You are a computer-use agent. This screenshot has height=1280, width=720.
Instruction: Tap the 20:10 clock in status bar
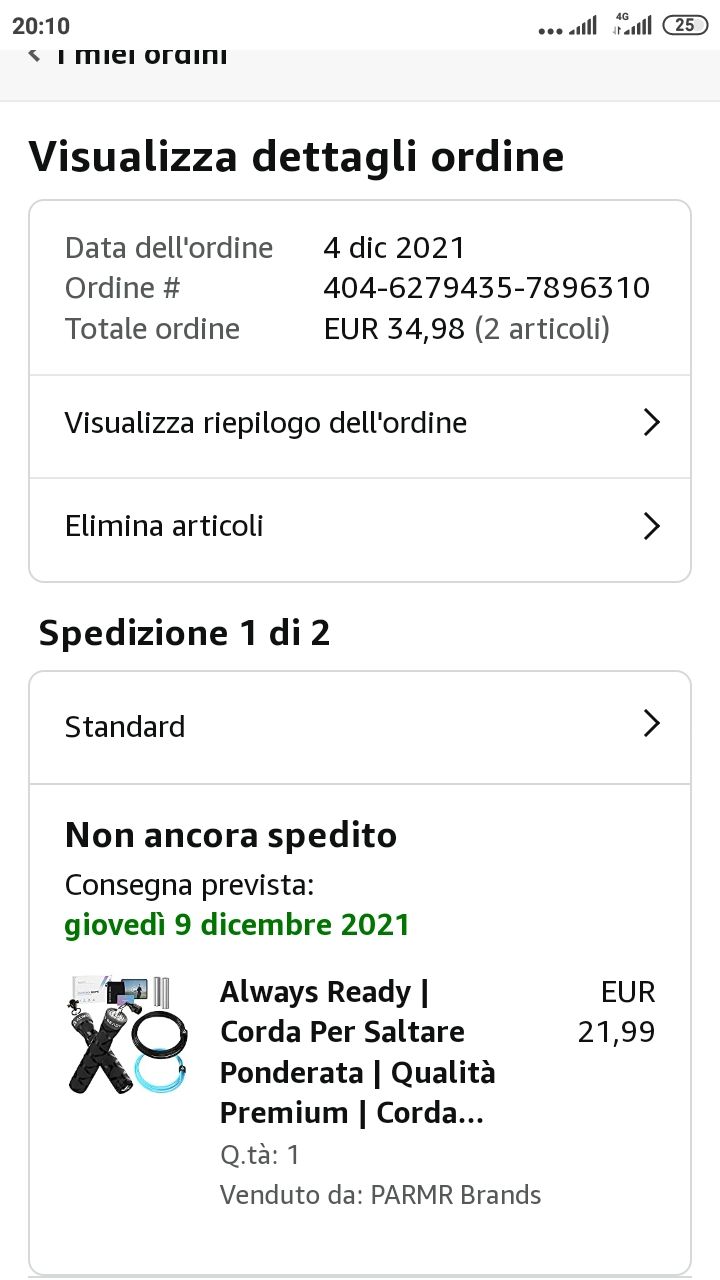tap(41, 26)
